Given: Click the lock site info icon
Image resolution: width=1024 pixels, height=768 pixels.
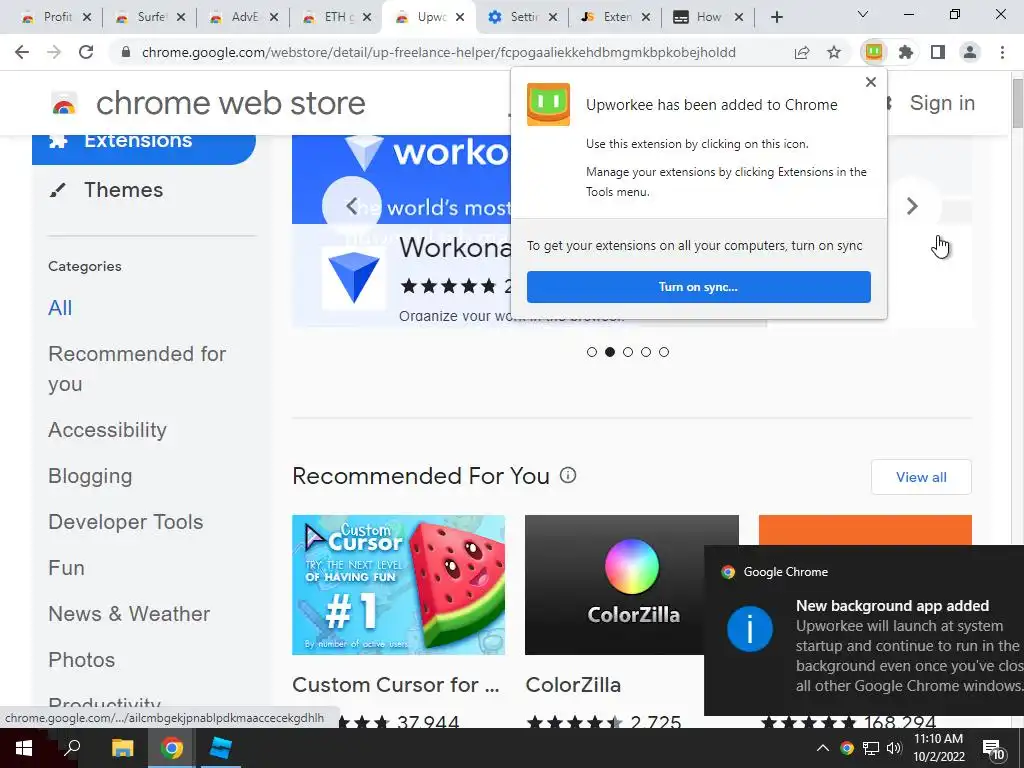Looking at the screenshot, I should click(126, 52).
